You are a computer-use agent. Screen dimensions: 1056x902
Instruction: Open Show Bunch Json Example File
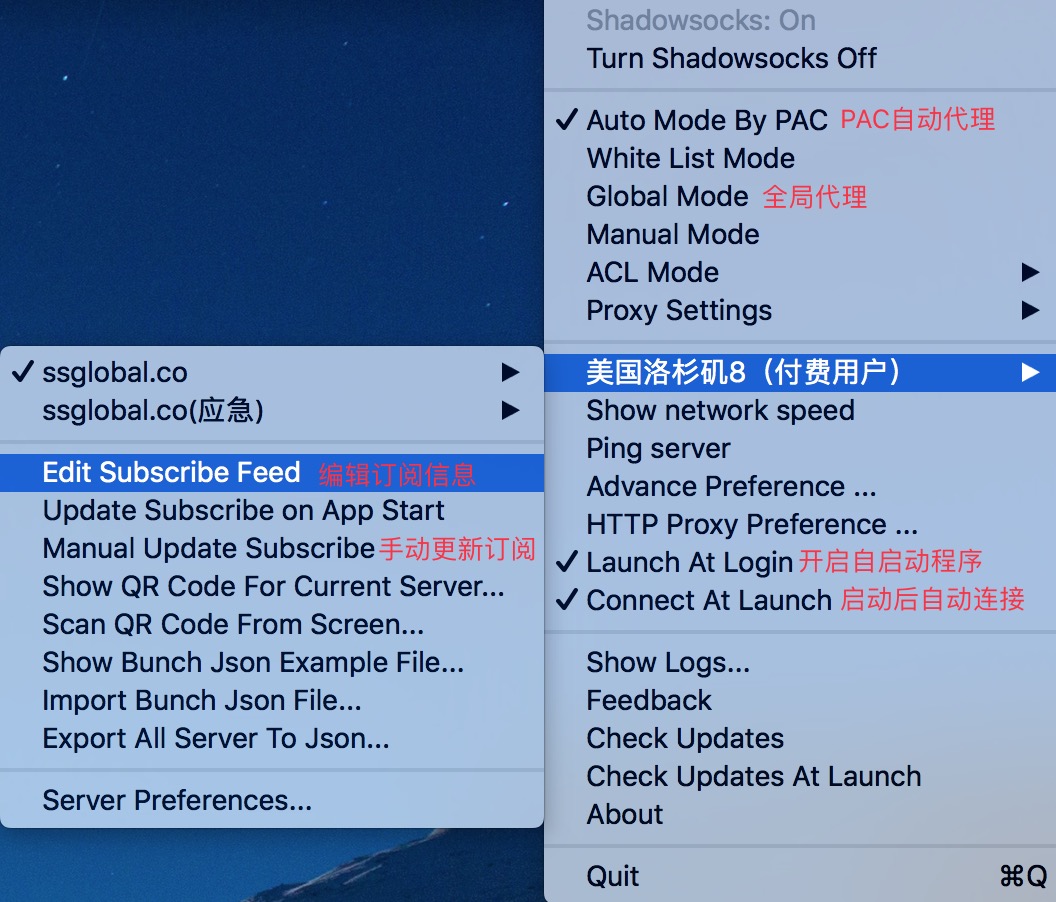click(272, 663)
